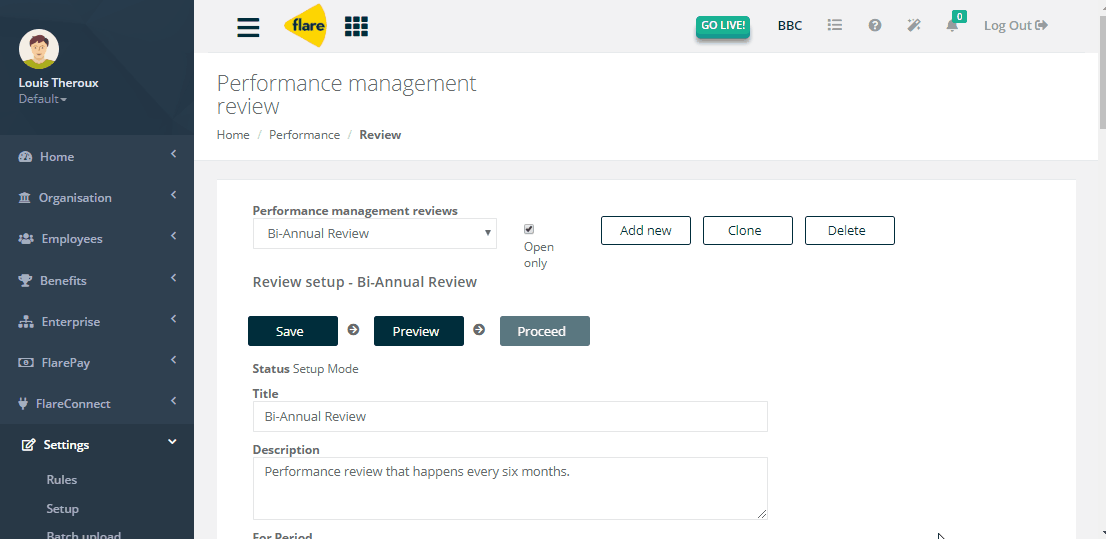The width and height of the screenshot is (1106, 539).
Task: Open the list icon in top bar
Action: (834, 25)
